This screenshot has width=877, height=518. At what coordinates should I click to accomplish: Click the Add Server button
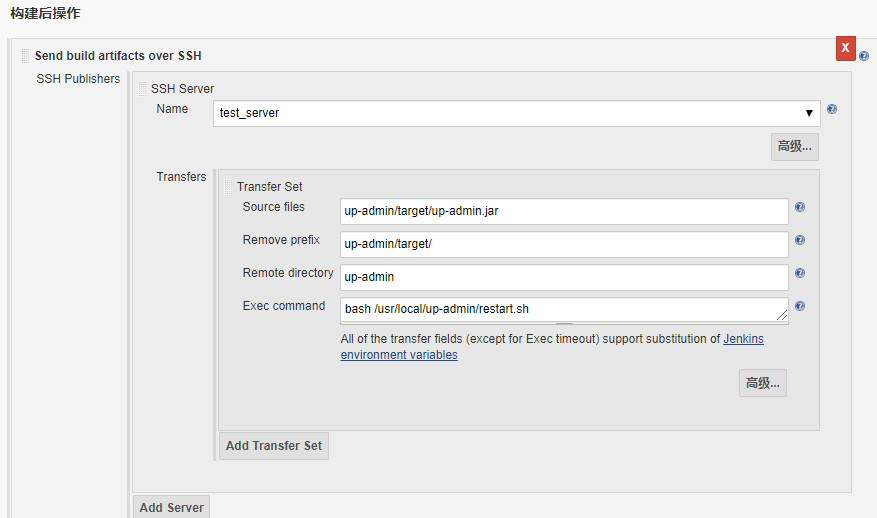click(171, 507)
